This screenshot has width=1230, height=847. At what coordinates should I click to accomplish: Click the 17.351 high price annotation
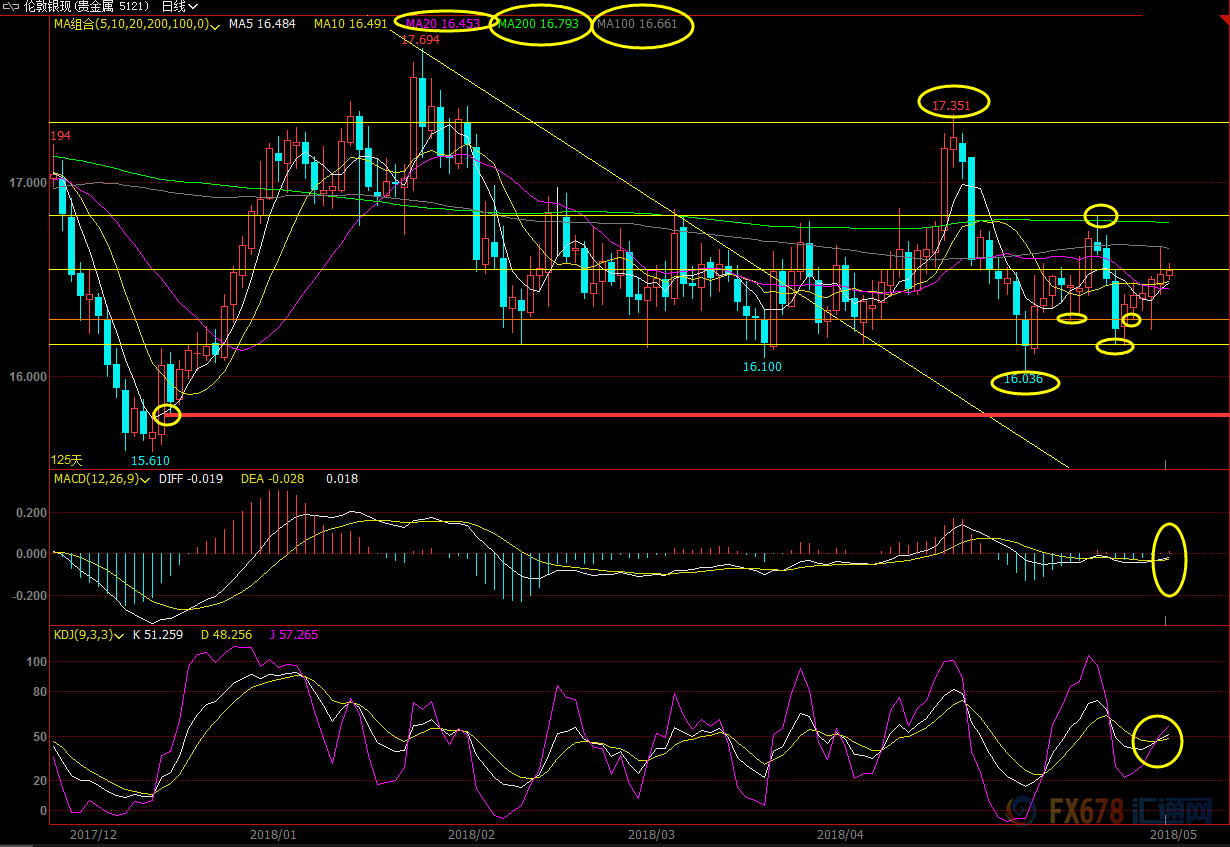(x=950, y=104)
